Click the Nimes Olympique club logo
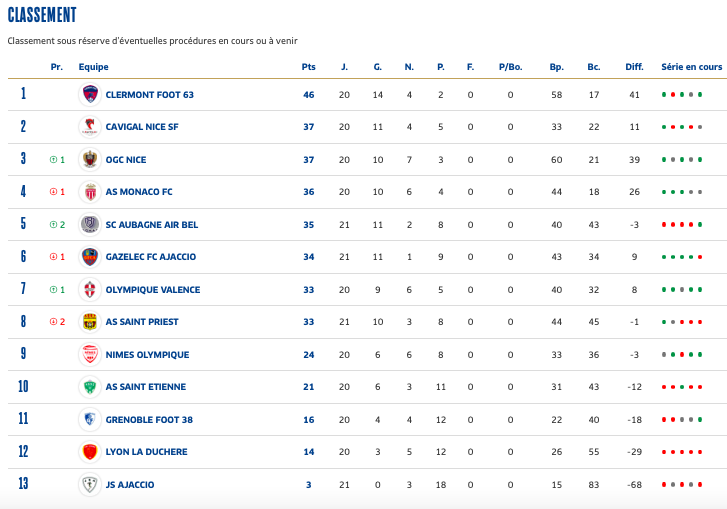727x509 pixels. click(90, 355)
